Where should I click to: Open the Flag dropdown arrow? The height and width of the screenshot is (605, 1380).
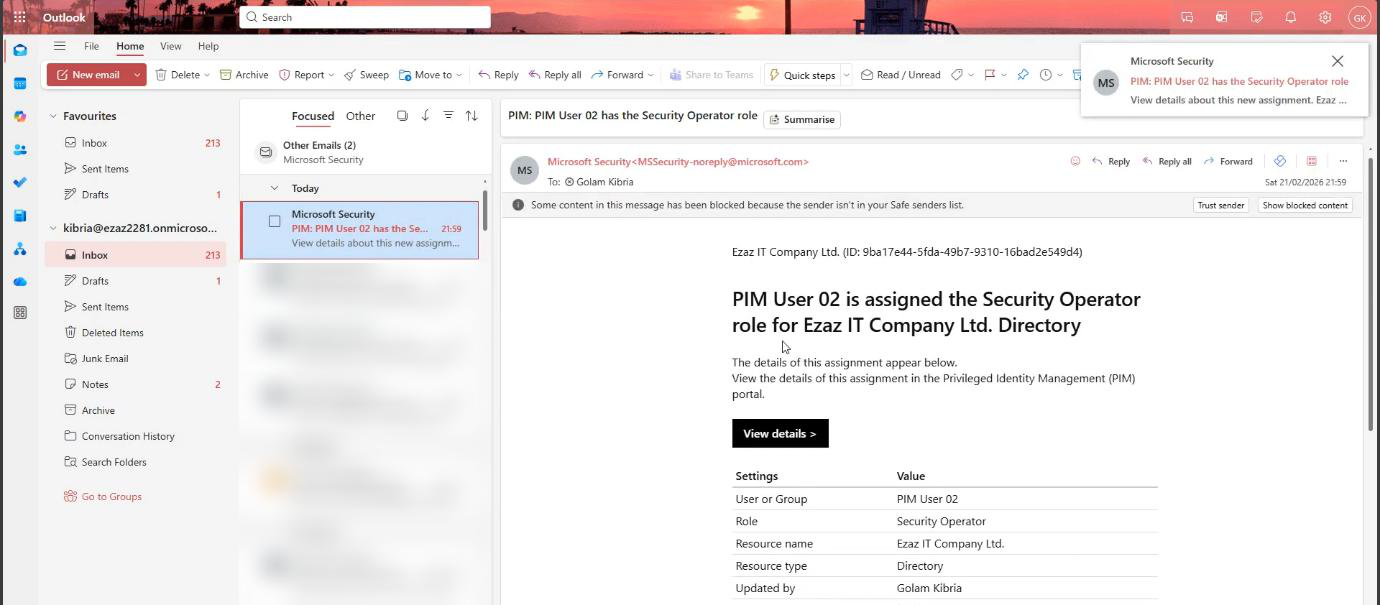point(1004,75)
